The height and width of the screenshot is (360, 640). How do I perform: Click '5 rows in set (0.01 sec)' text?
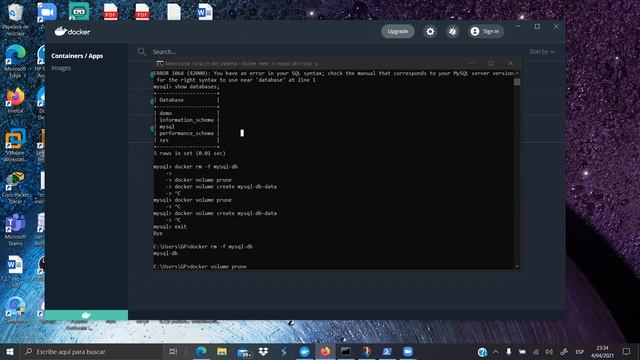[x=189, y=153]
